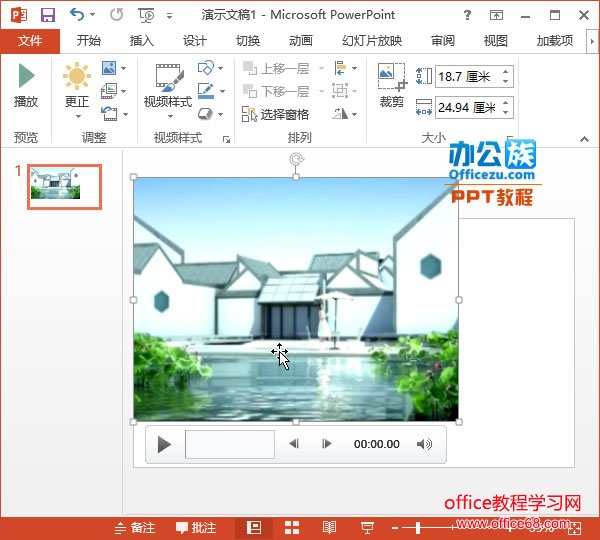Collapse the ribbon with chevron
Viewport: 600px width, 540px height.
click(584, 139)
